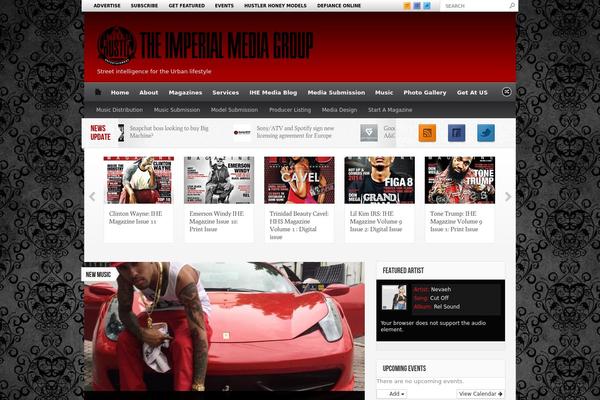Open Get Featured in top menu
Viewport: 600px width, 400px height.
pos(187,6)
